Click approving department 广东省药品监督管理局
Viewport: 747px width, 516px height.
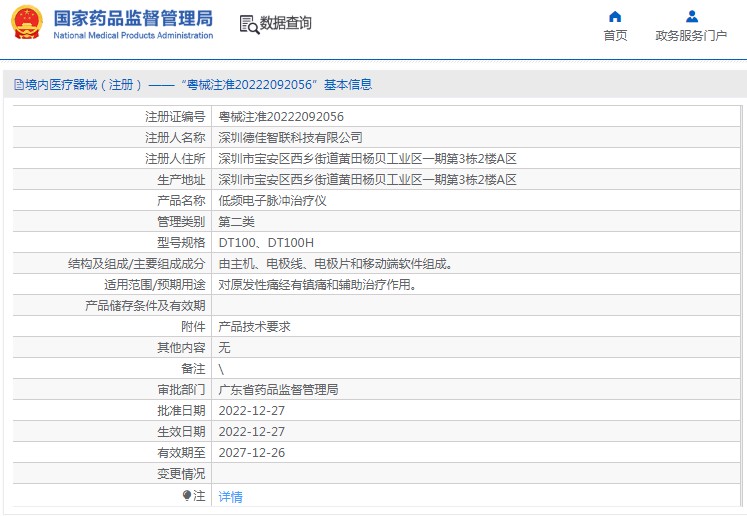[x=278, y=389]
